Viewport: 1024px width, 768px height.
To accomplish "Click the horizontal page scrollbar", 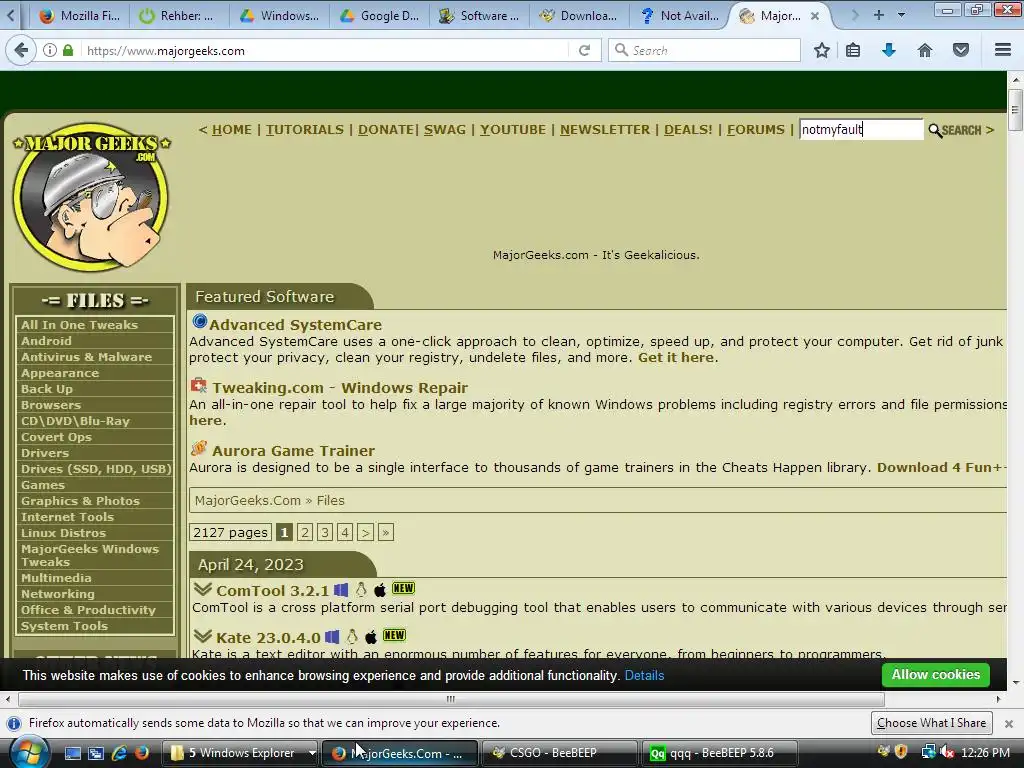I will (x=451, y=699).
